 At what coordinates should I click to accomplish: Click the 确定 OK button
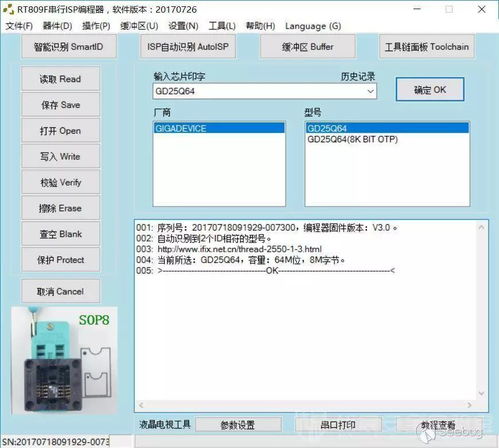tap(430, 90)
